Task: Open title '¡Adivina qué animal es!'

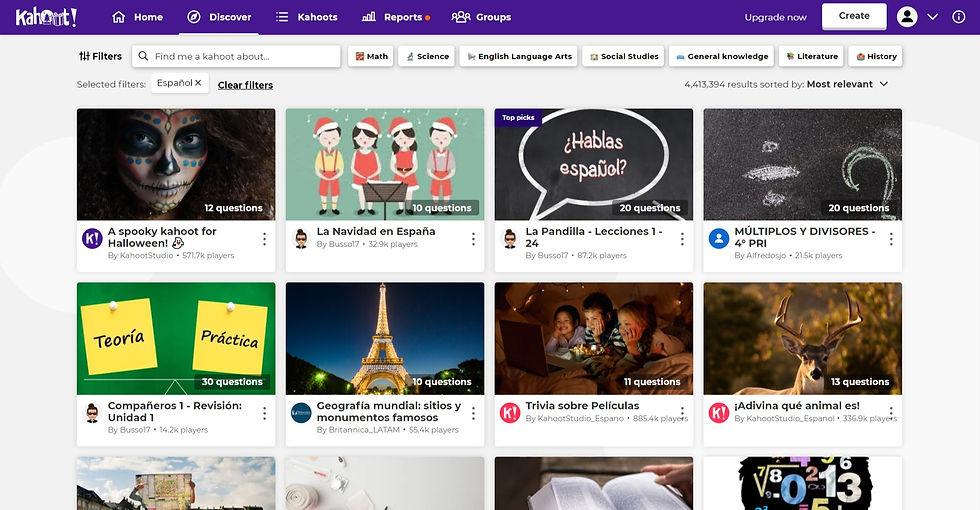Action: 797,406
